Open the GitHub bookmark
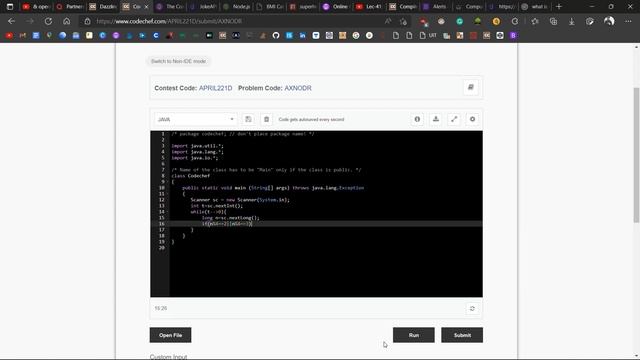Viewport: 640px width, 360px height. pos(276,36)
